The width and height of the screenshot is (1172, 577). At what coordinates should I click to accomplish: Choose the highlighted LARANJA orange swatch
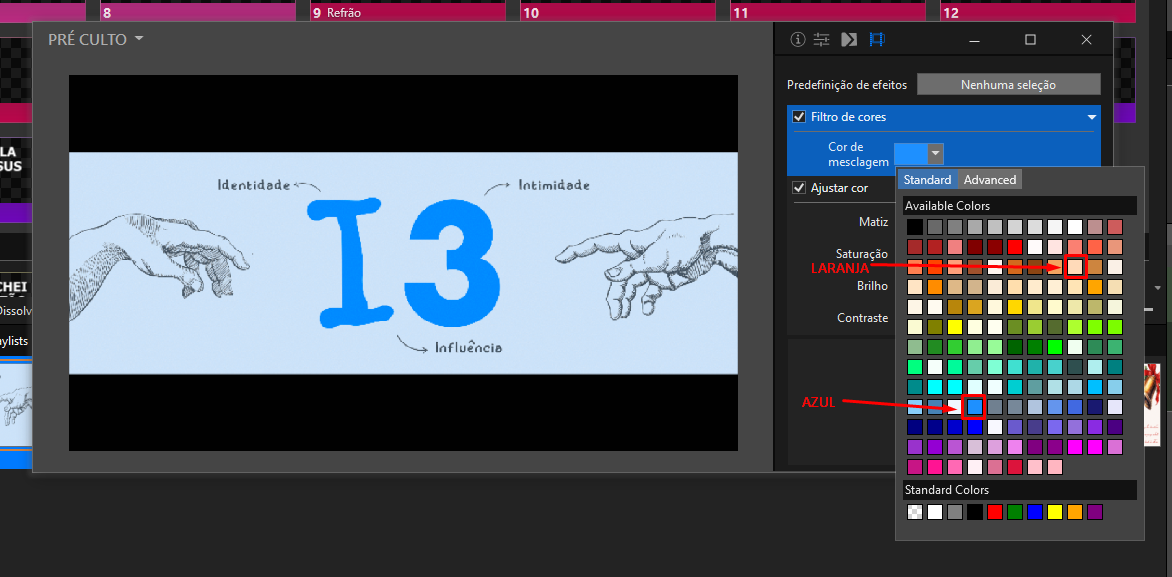point(1076,266)
